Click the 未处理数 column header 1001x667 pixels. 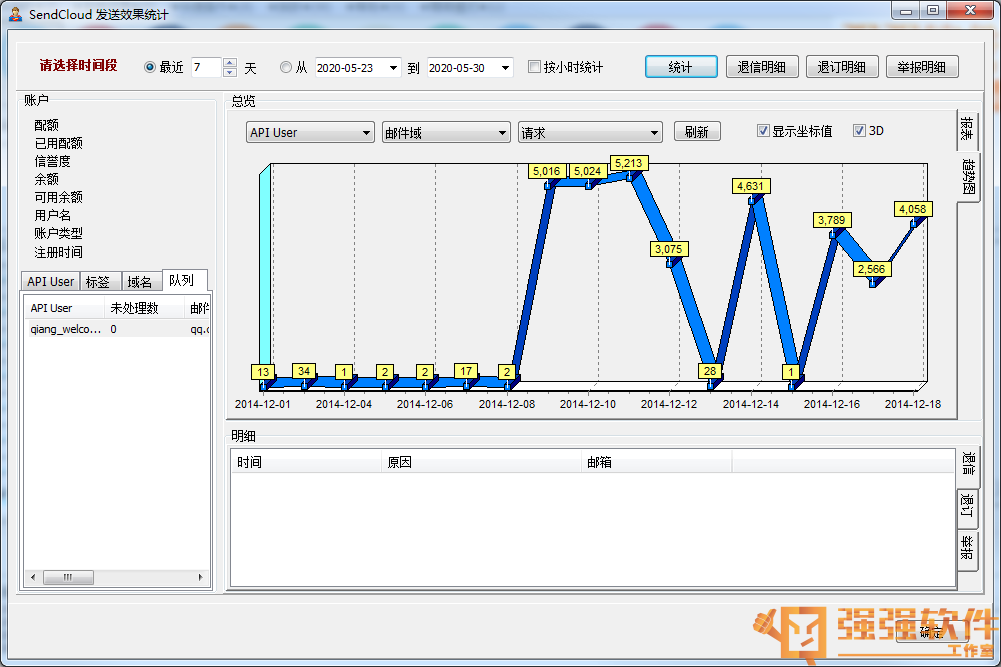tap(144, 308)
